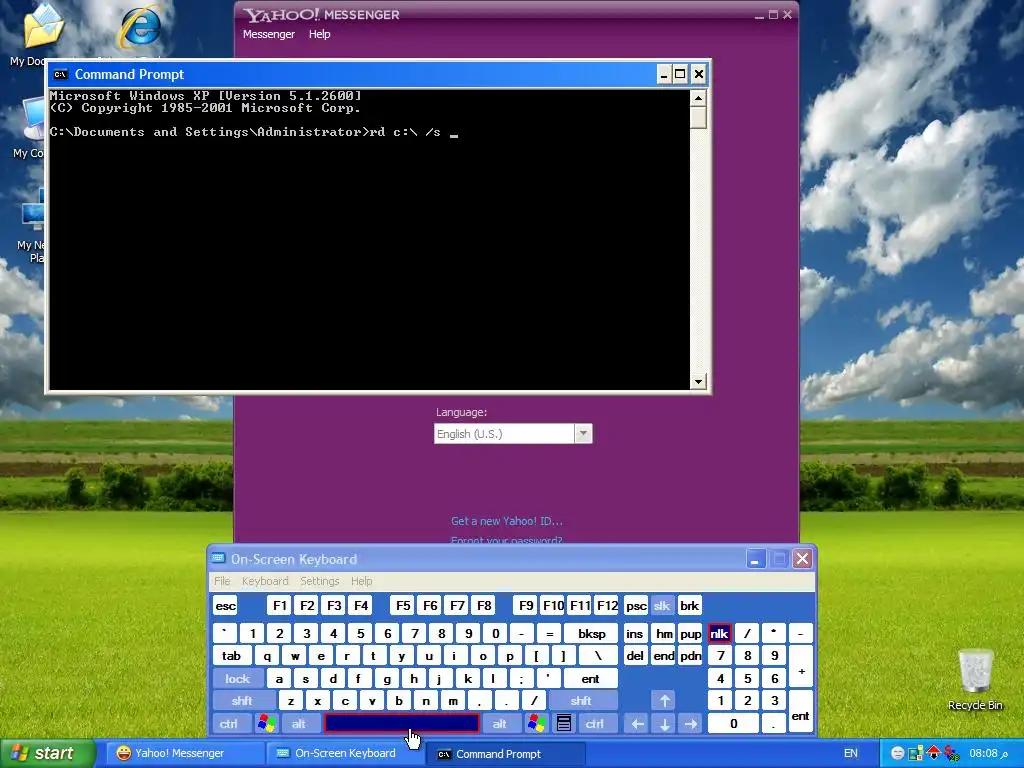Image resolution: width=1024 pixels, height=768 pixels.
Task: Click the application menu key on the keyboard
Action: 564,724
